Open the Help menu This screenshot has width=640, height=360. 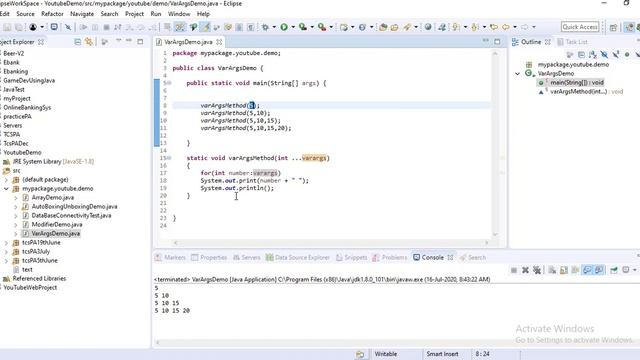click(203, 14)
